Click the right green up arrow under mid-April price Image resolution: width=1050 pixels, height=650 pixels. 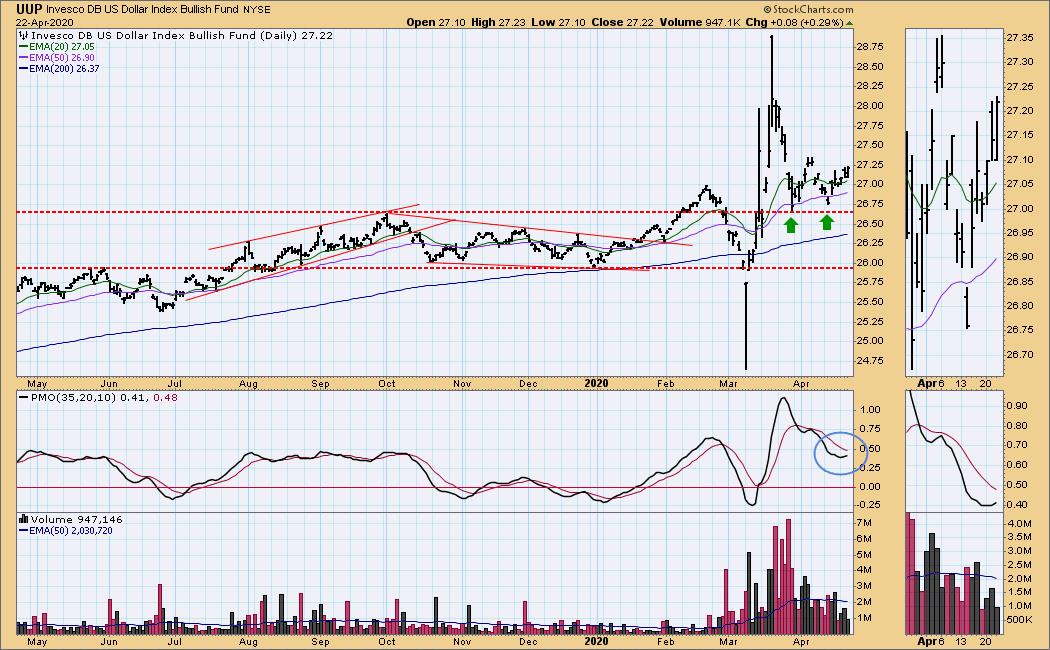(826, 222)
